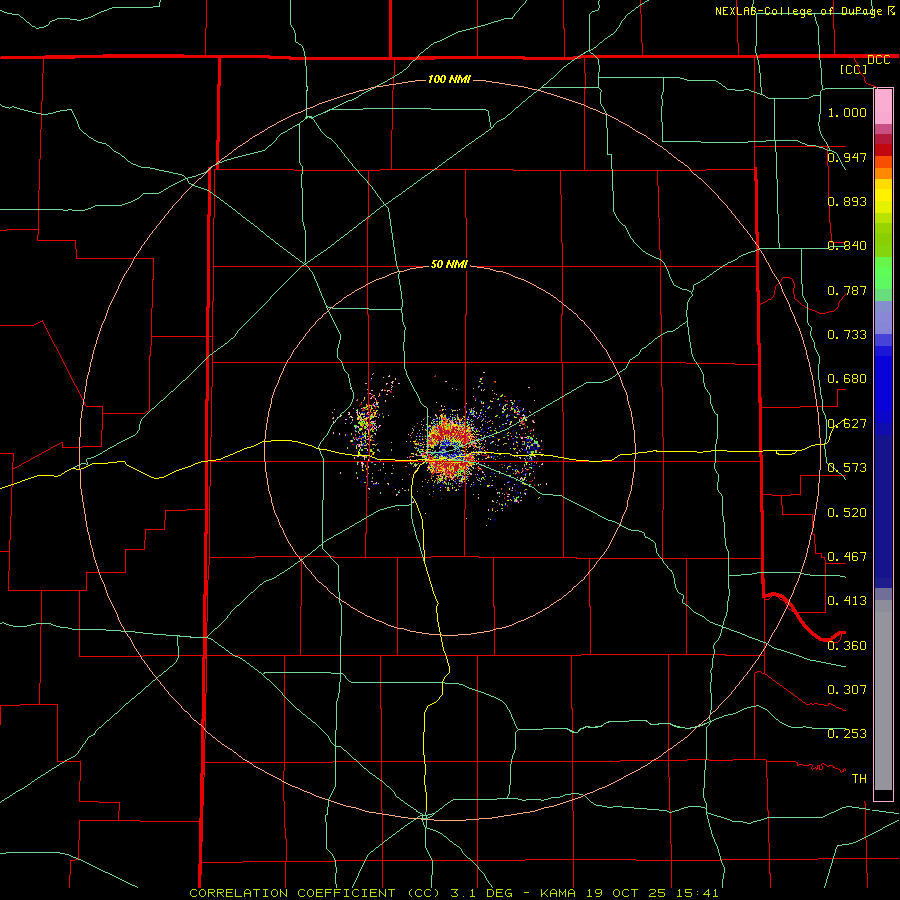The width and height of the screenshot is (900, 900).
Task: Pick the gray lower segment of color bar
Action: tap(883, 695)
